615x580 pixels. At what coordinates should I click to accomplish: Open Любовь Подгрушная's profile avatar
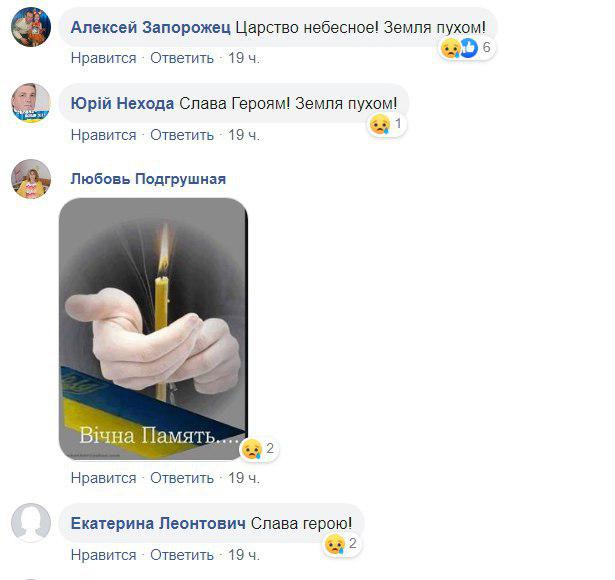tap(31, 179)
